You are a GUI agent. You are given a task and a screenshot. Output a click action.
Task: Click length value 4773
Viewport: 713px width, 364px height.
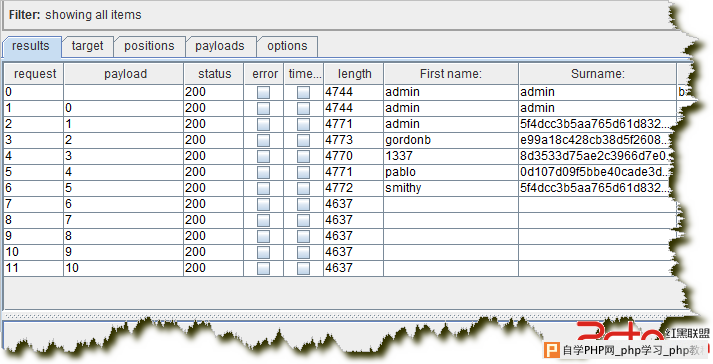pos(354,140)
